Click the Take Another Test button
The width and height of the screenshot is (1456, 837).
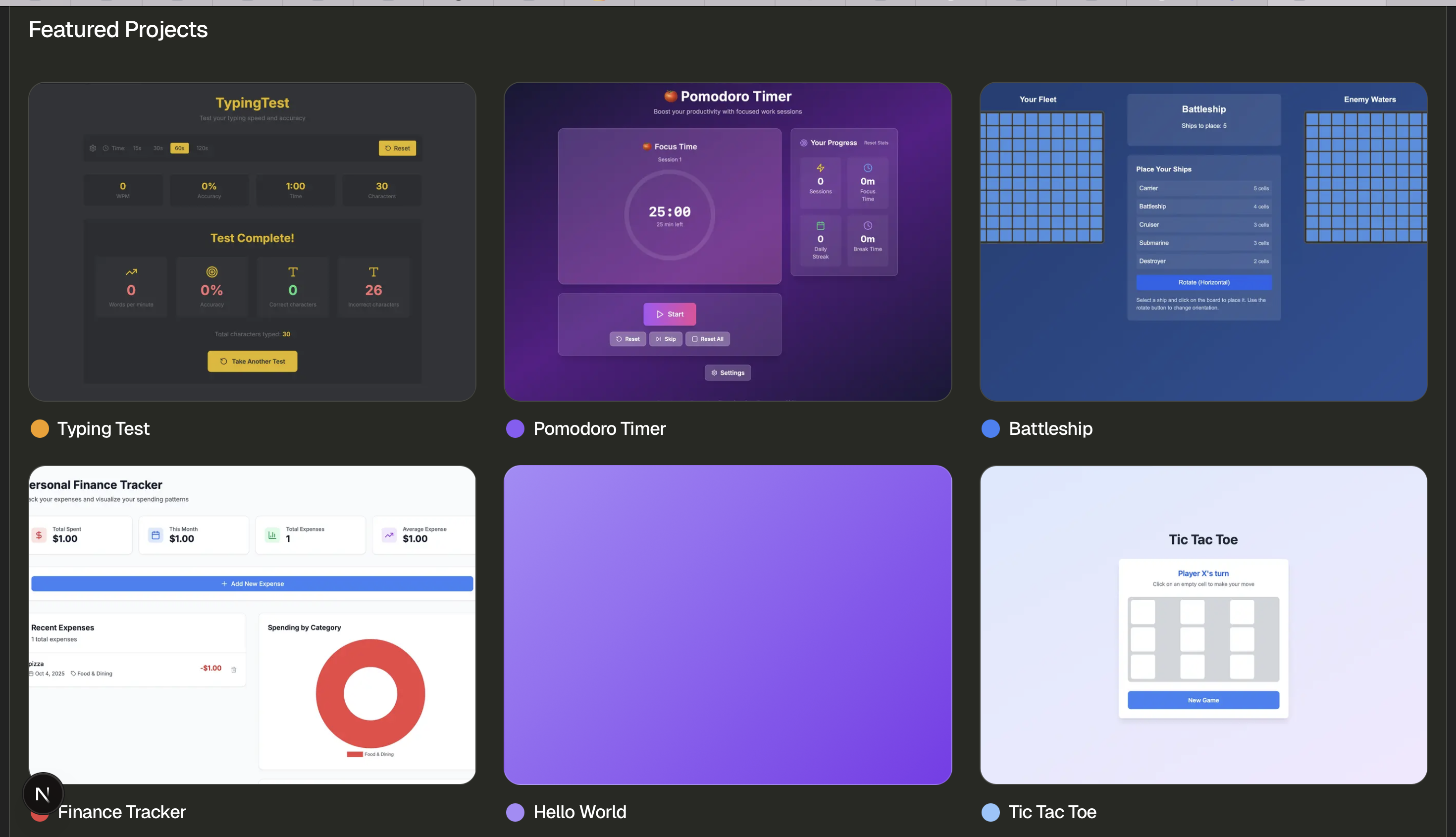[x=253, y=361]
